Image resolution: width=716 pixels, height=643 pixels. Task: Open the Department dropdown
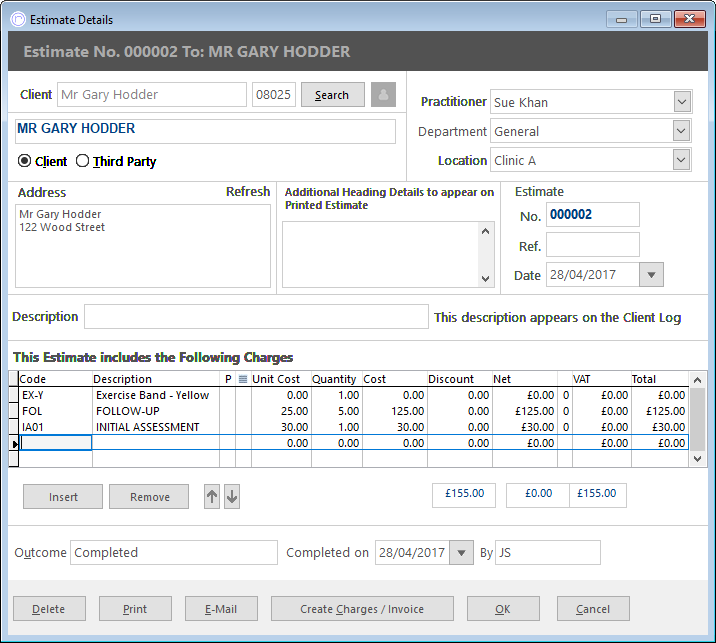click(x=681, y=131)
